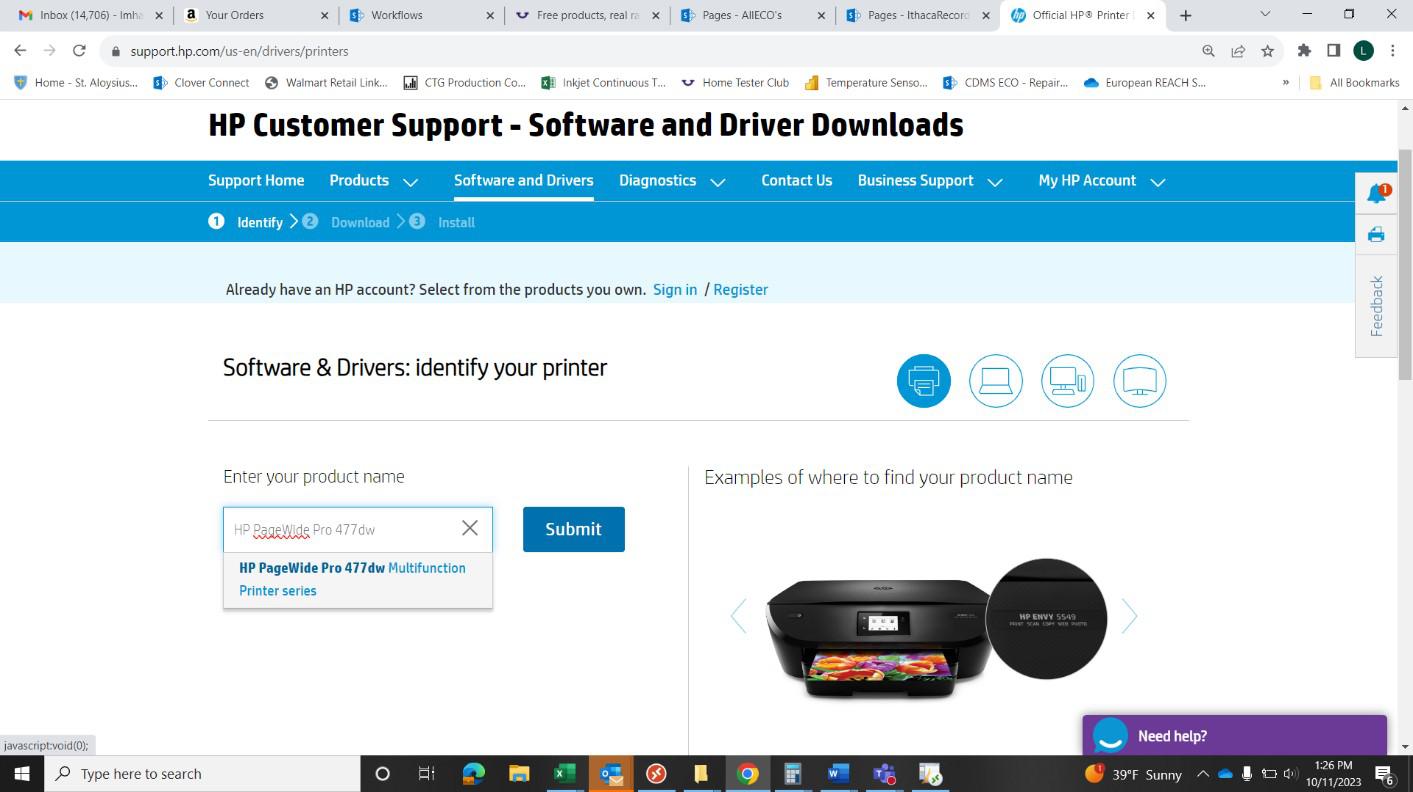Expand the Business Support menu chevron
This screenshot has height=792, width=1413.
coord(995,182)
